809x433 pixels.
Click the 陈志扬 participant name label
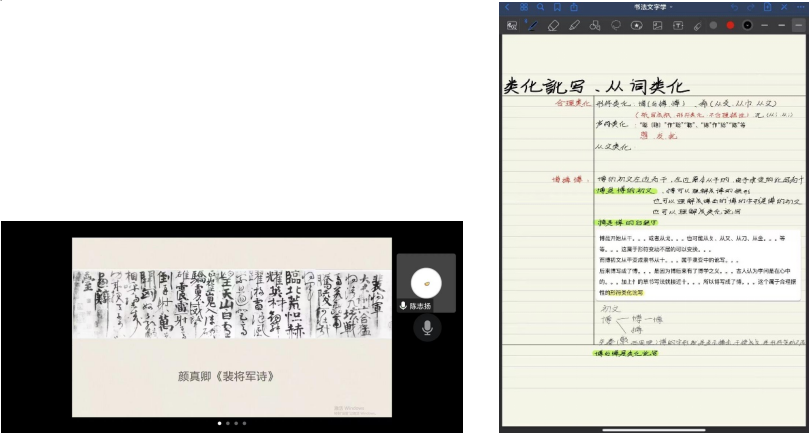pos(420,306)
